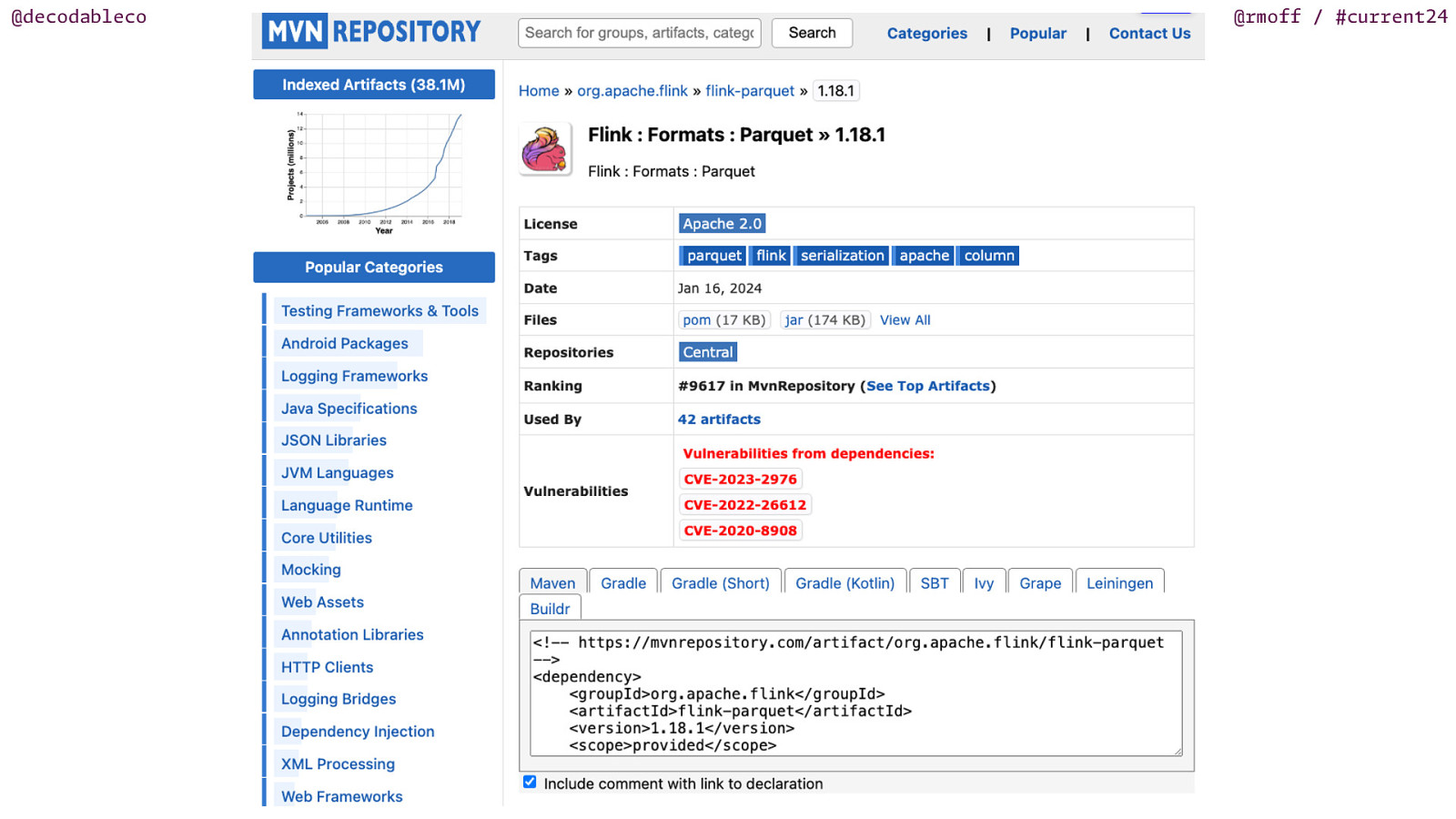This screenshot has width=1456, height=819.
Task: Open Language Runtime category
Action: point(347,505)
